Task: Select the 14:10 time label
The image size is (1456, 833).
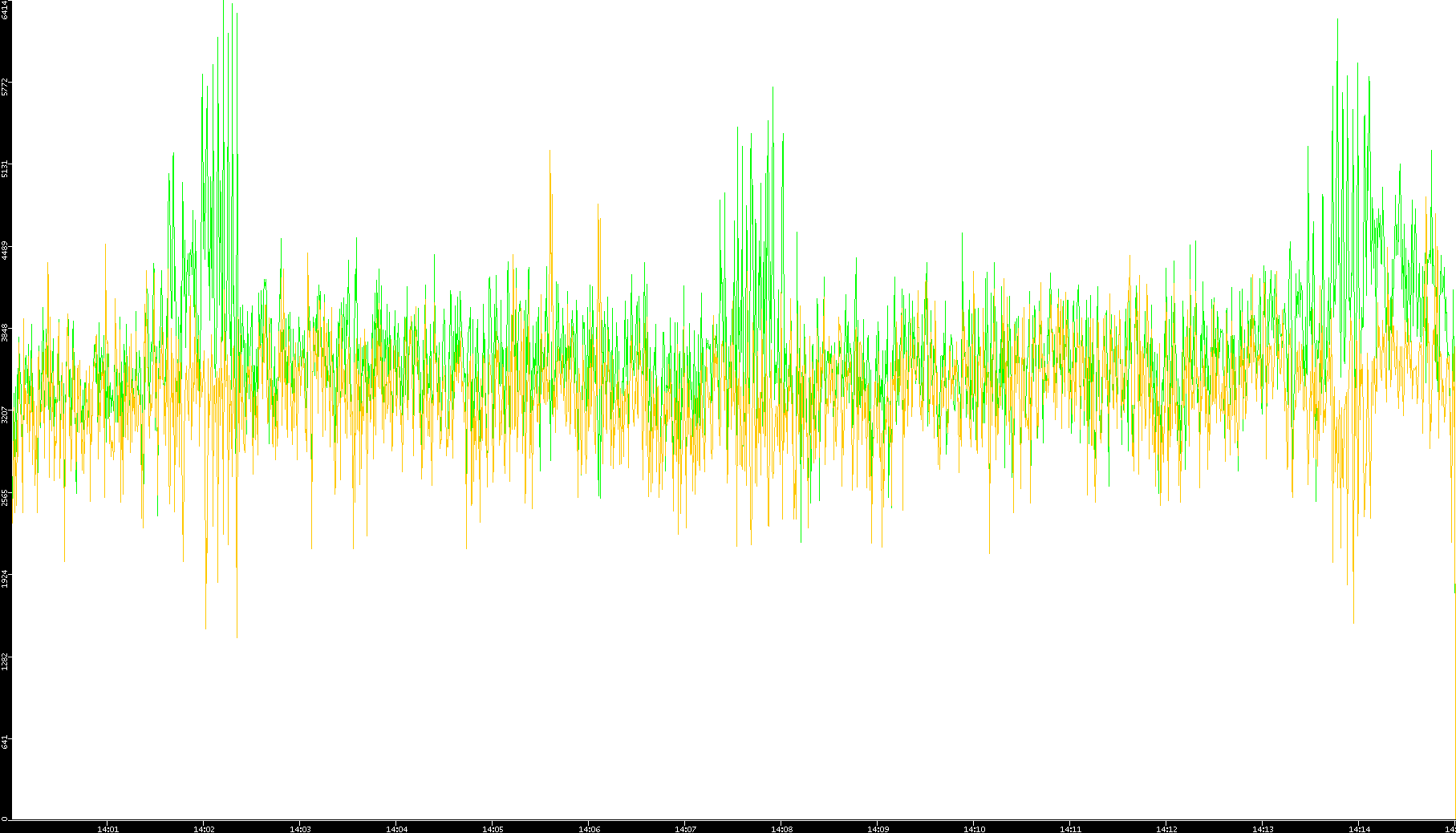Action: tap(974, 829)
